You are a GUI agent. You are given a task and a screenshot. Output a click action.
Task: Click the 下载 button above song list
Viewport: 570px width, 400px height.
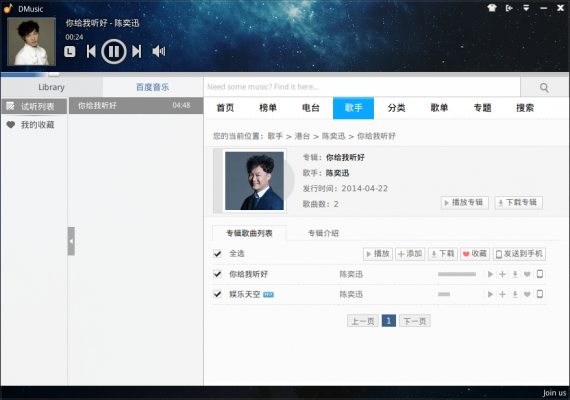coord(442,254)
